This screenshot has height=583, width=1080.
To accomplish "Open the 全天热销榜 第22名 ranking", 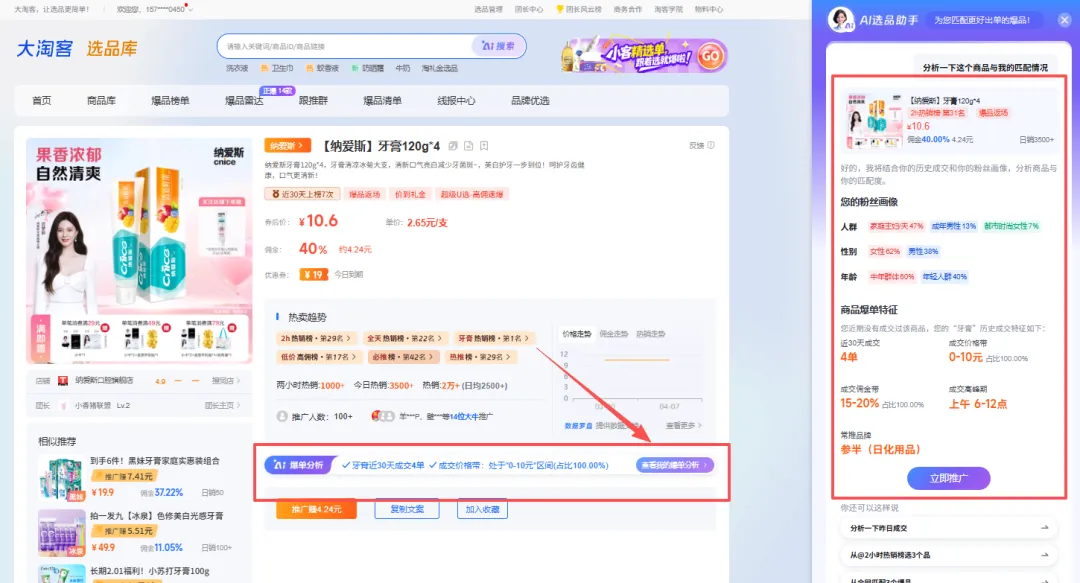I will [404, 338].
